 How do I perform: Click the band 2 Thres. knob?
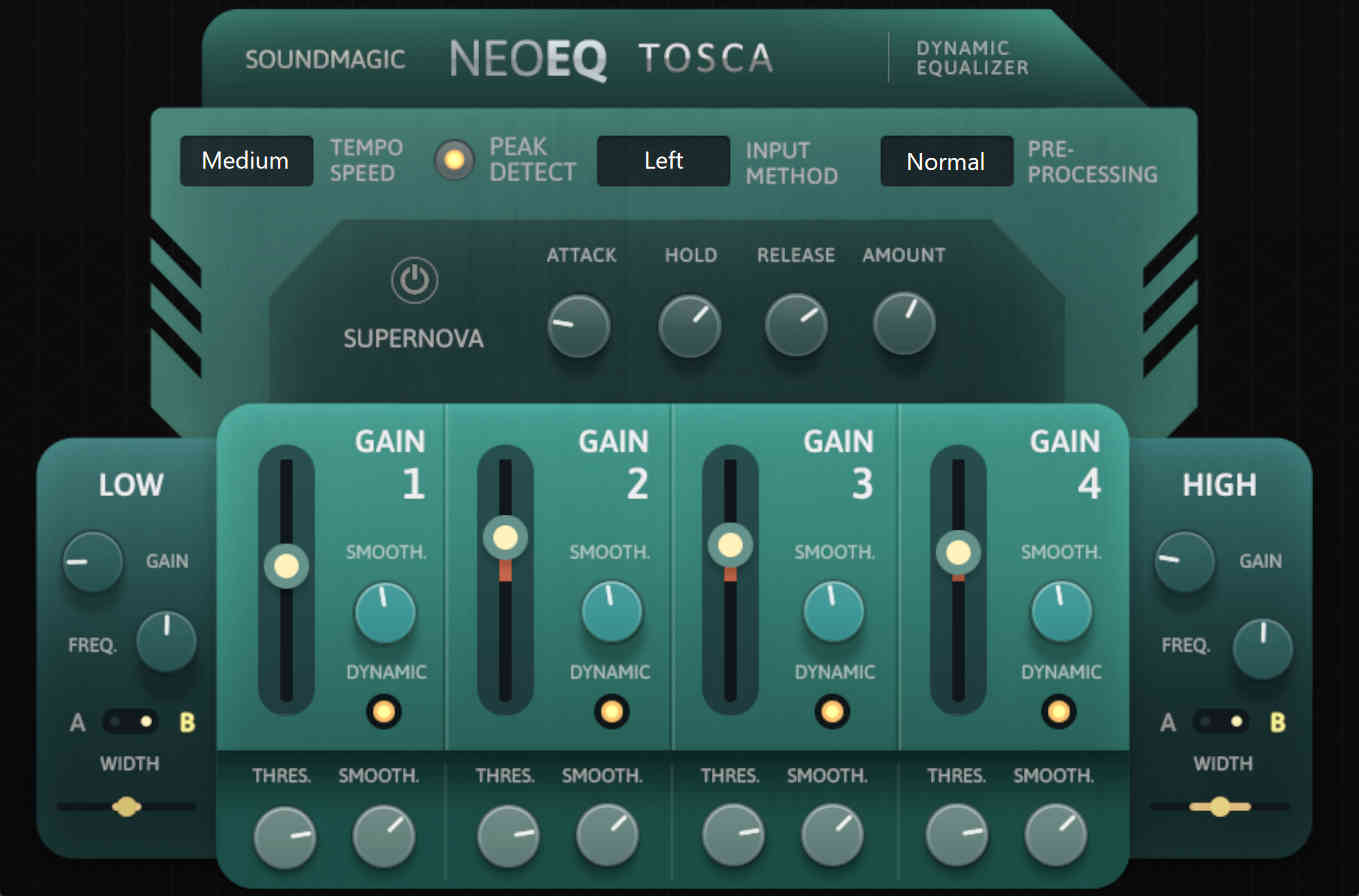(508, 836)
